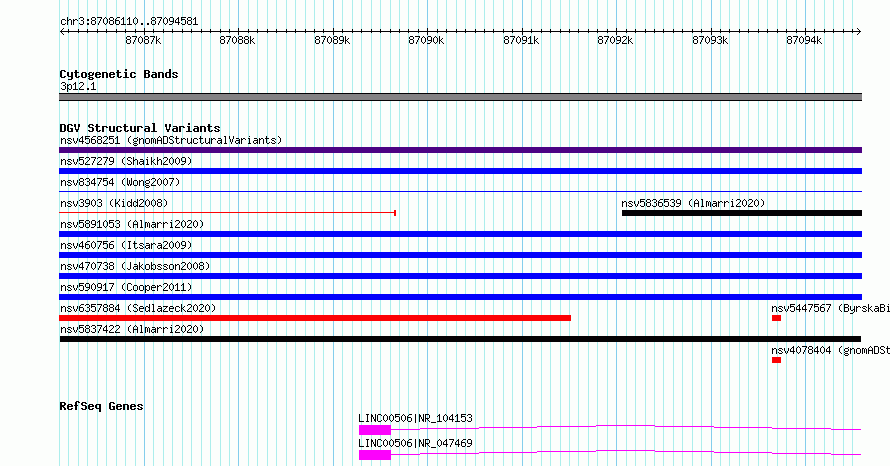The height and width of the screenshot is (466, 890).
Task: Click the 87089k ruler tick label
Action: 332,40
